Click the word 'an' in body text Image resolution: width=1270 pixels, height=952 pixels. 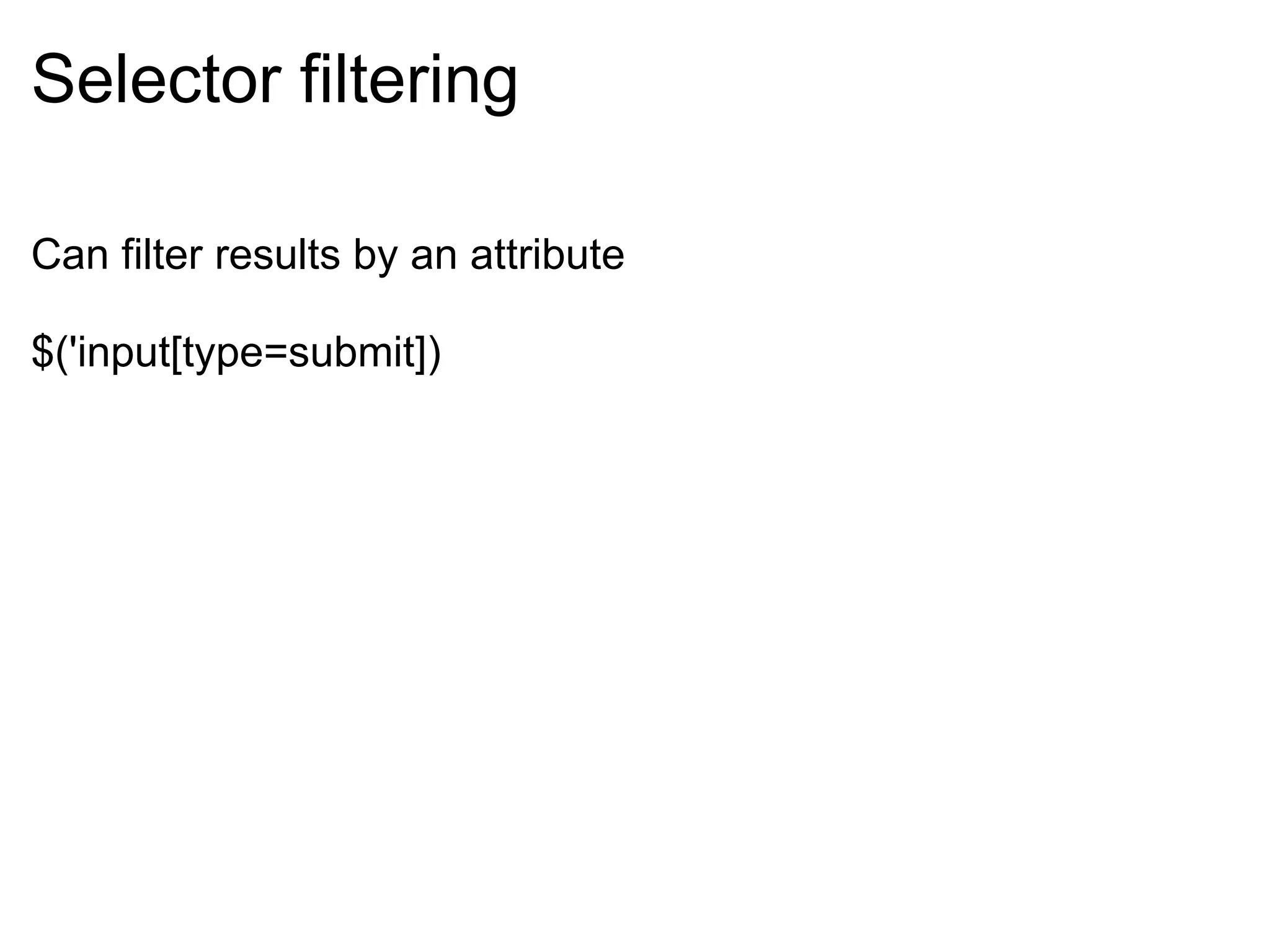(x=434, y=259)
